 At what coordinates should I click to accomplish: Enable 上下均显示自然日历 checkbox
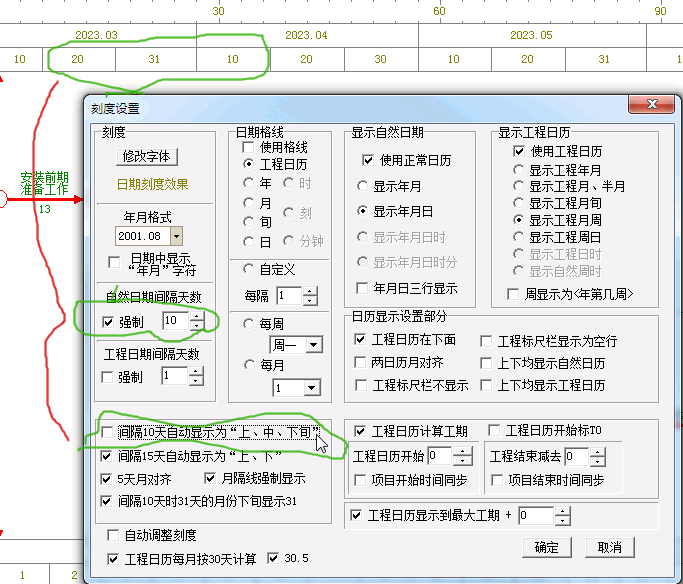click(x=486, y=363)
